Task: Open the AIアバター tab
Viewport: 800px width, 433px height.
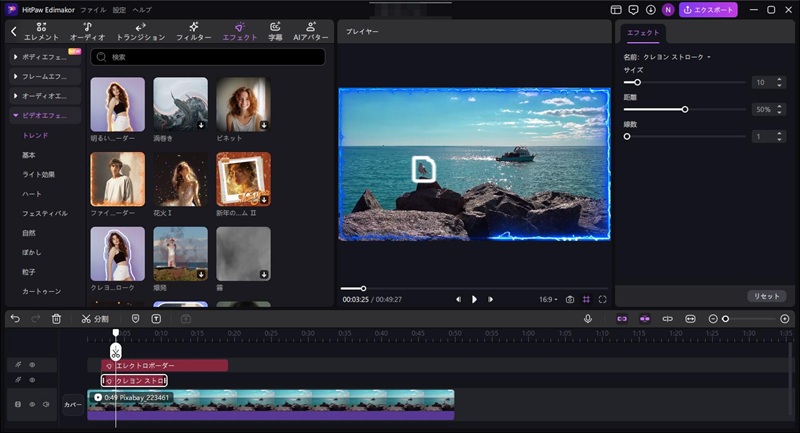Action: pos(311,32)
